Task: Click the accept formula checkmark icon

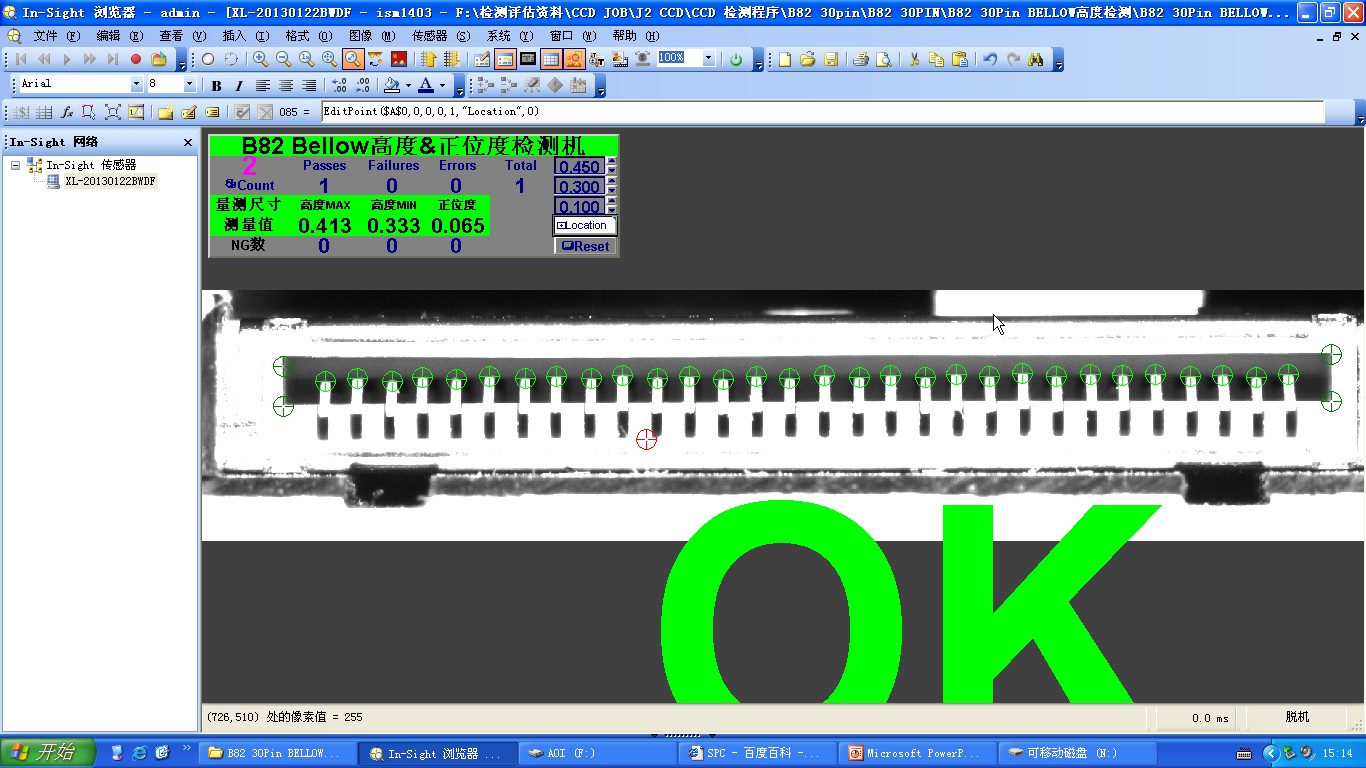Action: (242, 112)
